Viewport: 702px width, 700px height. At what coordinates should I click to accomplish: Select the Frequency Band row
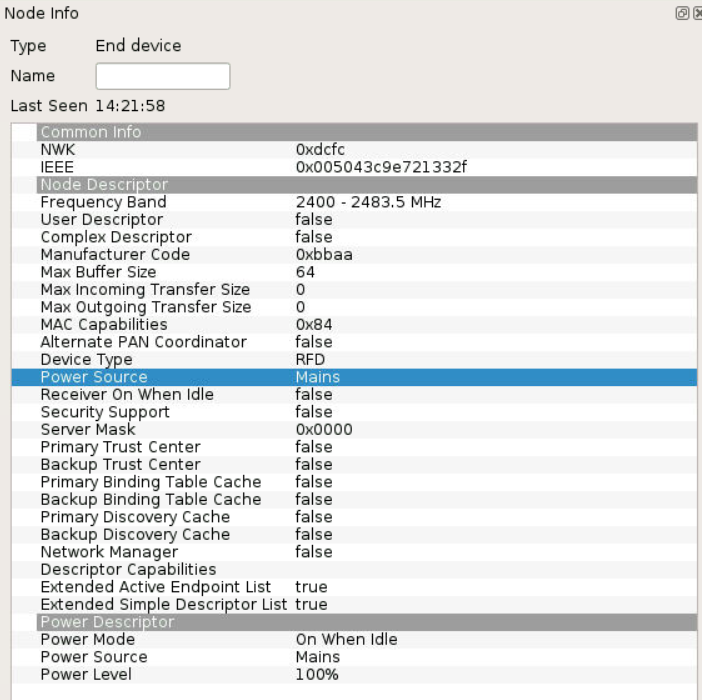[355, 202]
